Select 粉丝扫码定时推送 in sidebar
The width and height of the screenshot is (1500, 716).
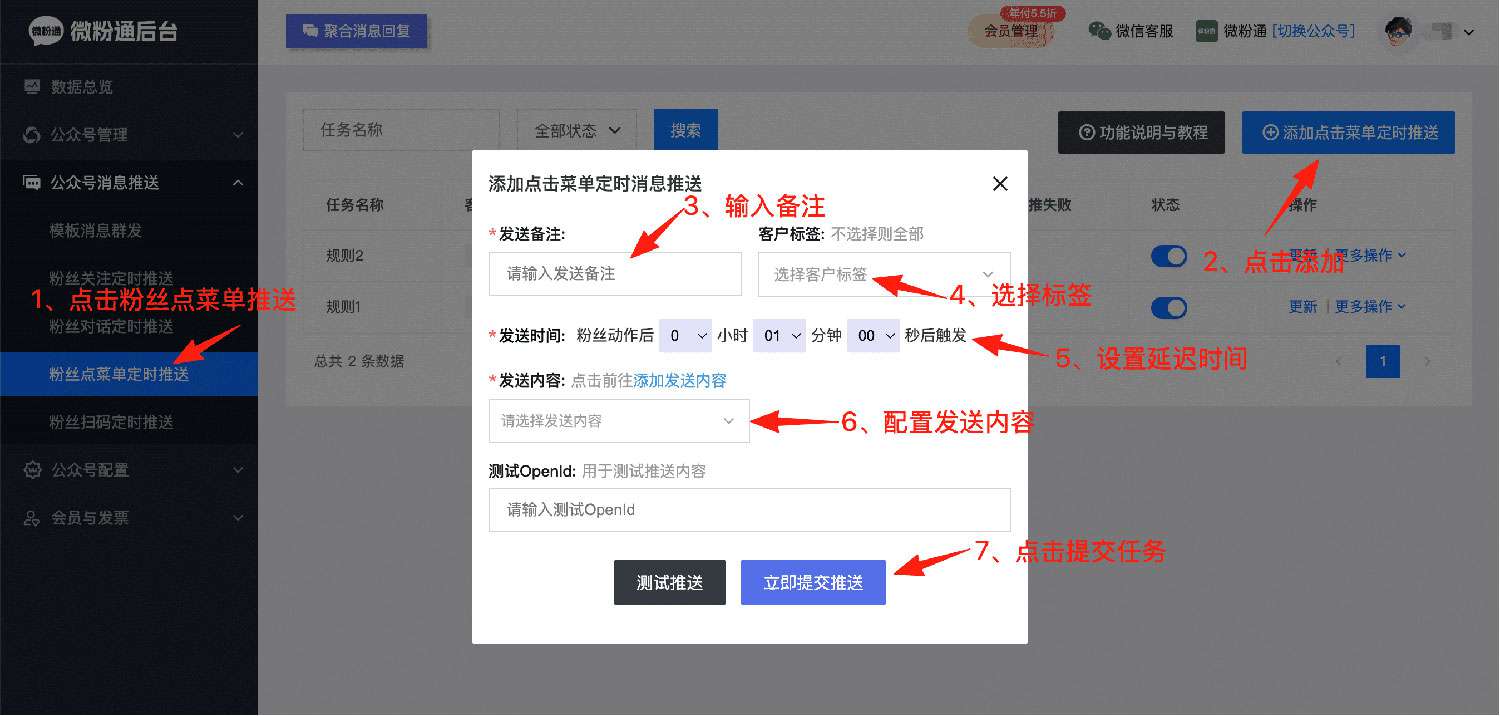111,422
